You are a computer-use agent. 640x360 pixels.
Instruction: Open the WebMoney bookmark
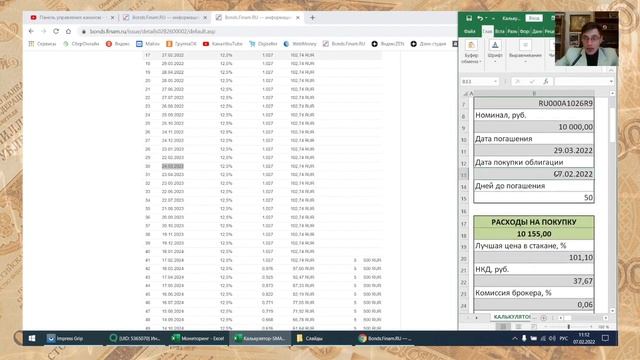(x=300, y=44)
